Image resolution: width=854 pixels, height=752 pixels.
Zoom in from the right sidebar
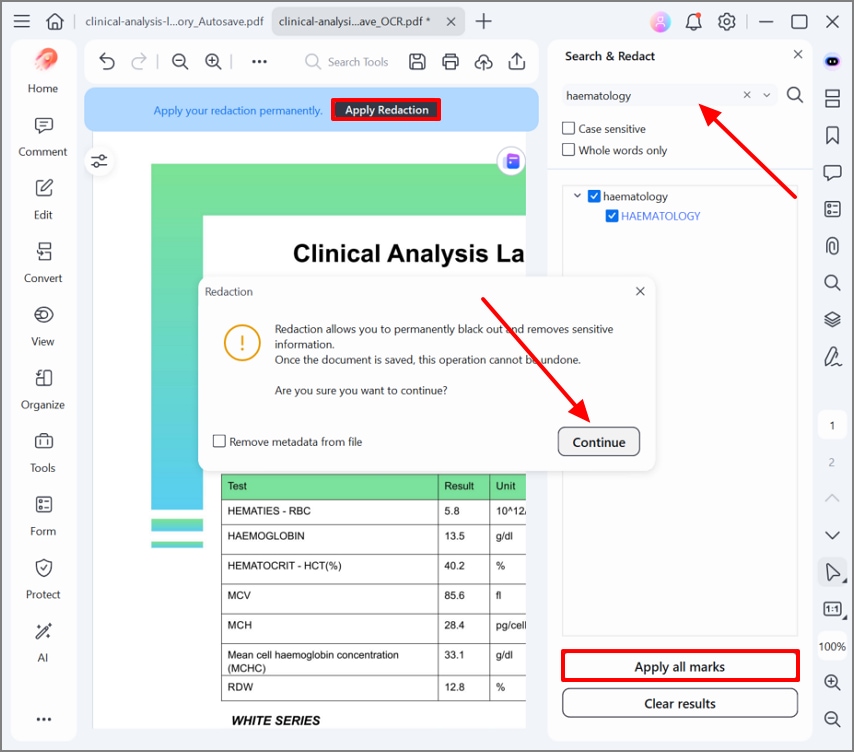[x=832, y=682]
